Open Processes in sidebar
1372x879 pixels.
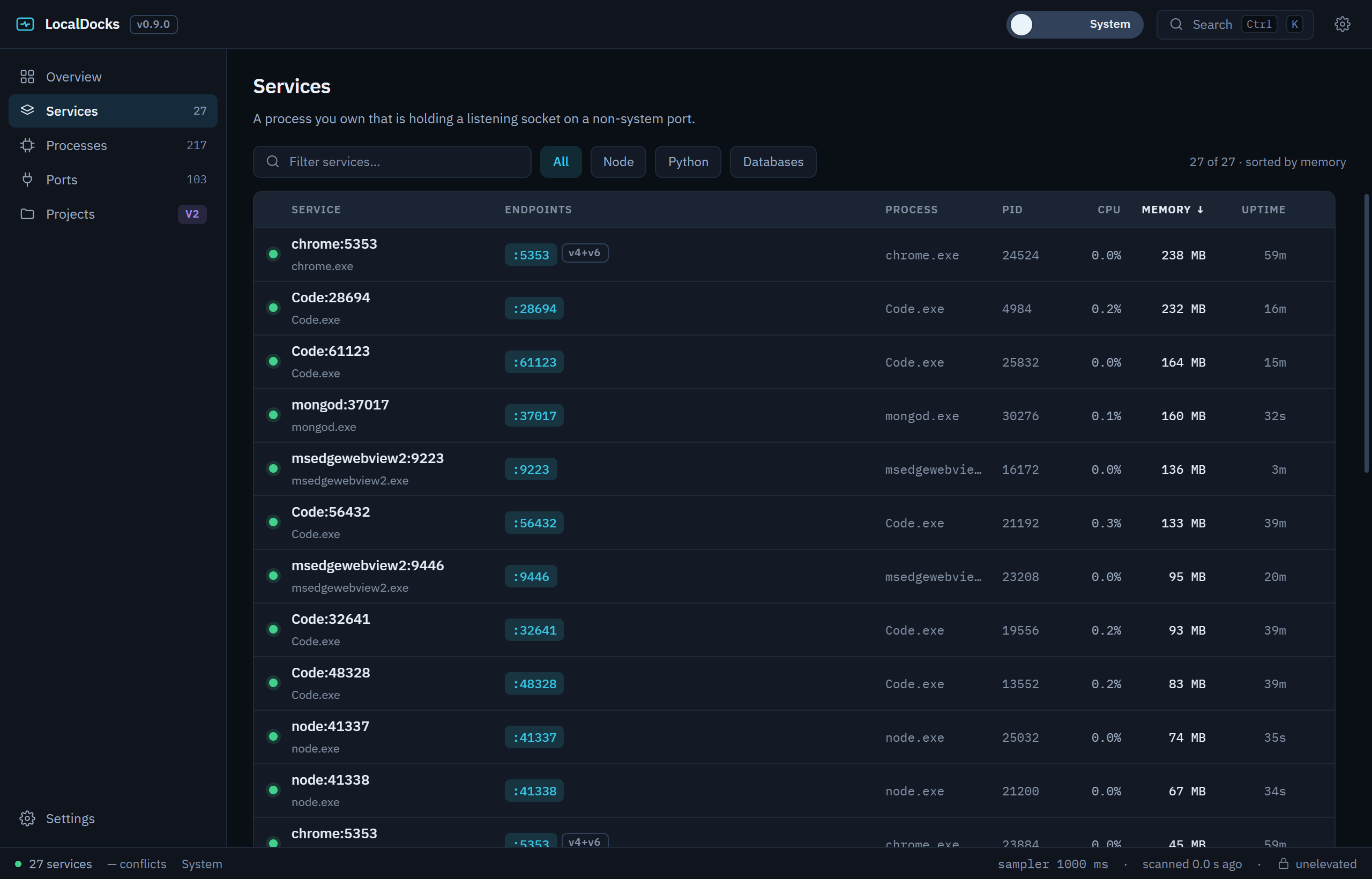pyautogui.click(x=113, y=145)
